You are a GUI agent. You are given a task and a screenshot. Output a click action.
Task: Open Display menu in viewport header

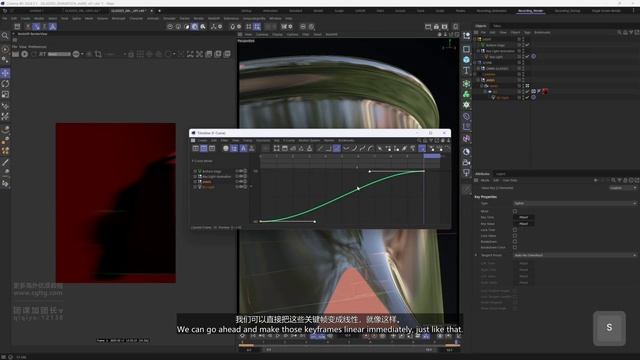[x=277, y=35]
